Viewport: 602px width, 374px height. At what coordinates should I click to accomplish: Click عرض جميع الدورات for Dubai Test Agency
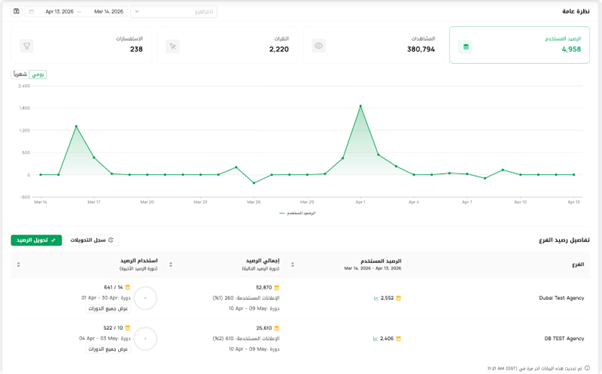[x=108, y=308]
